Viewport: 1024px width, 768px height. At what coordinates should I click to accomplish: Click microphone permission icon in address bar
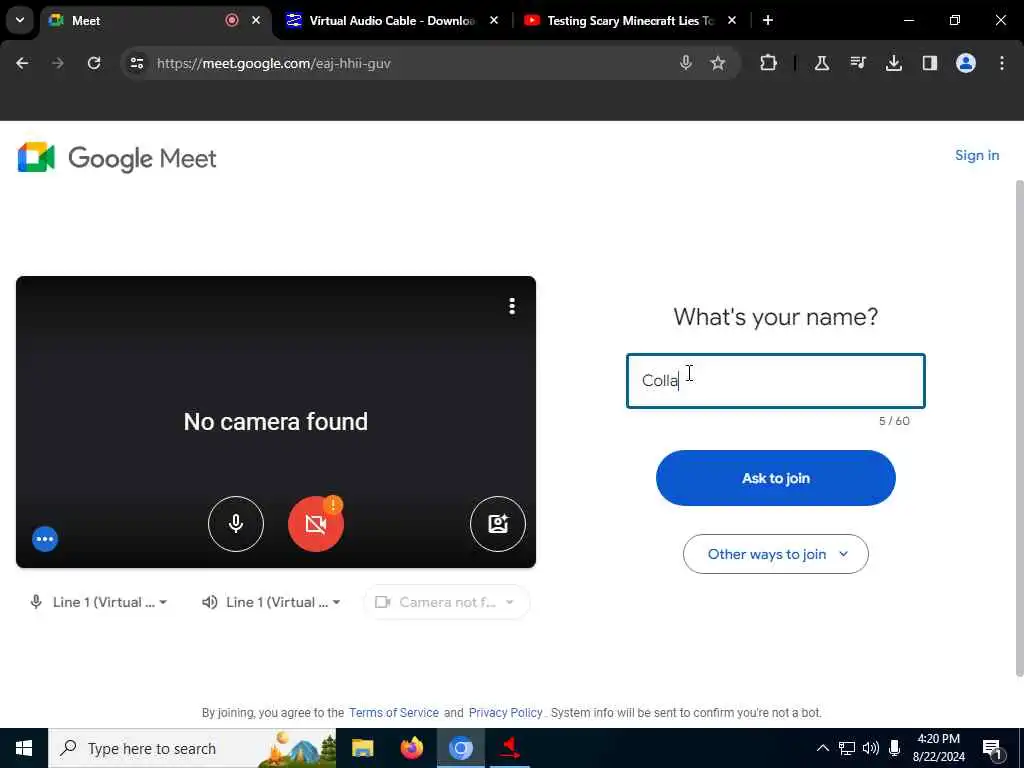pos(686,63)
